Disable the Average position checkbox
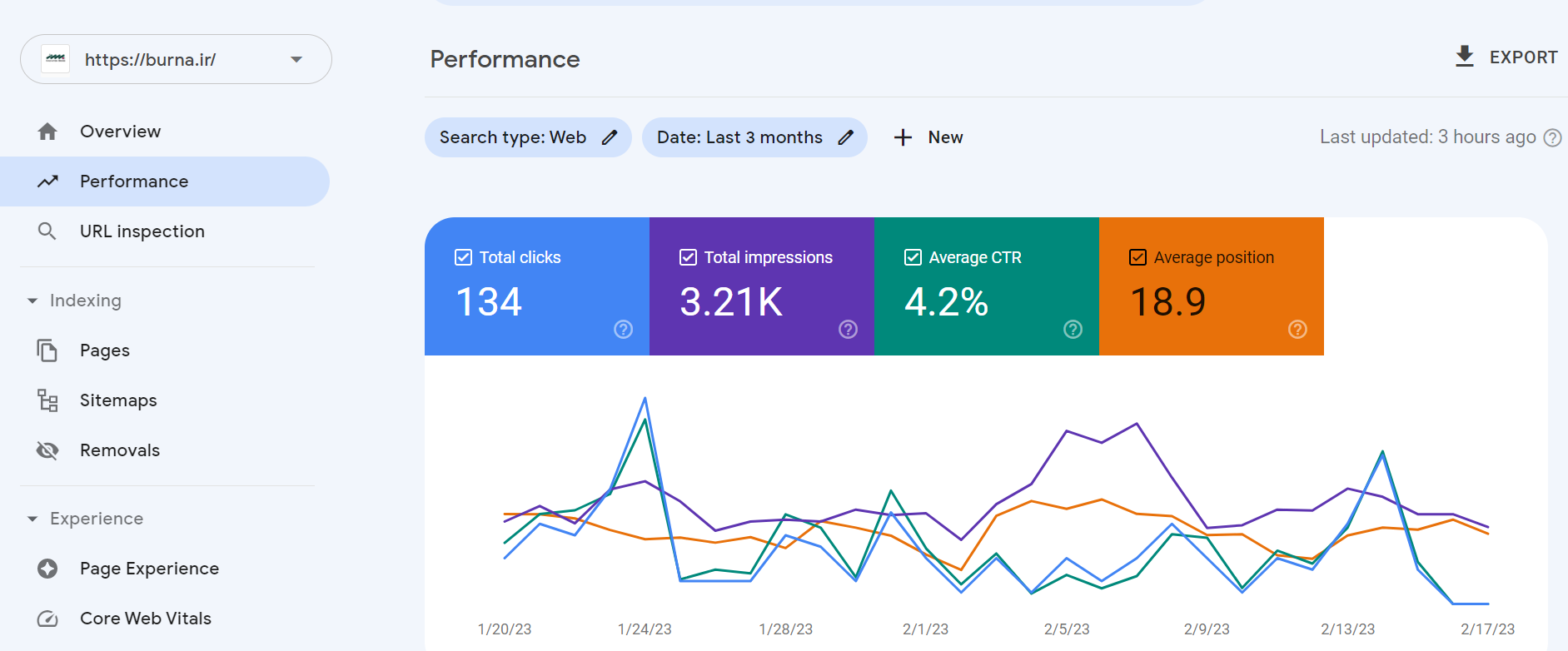 point(1137,257)
